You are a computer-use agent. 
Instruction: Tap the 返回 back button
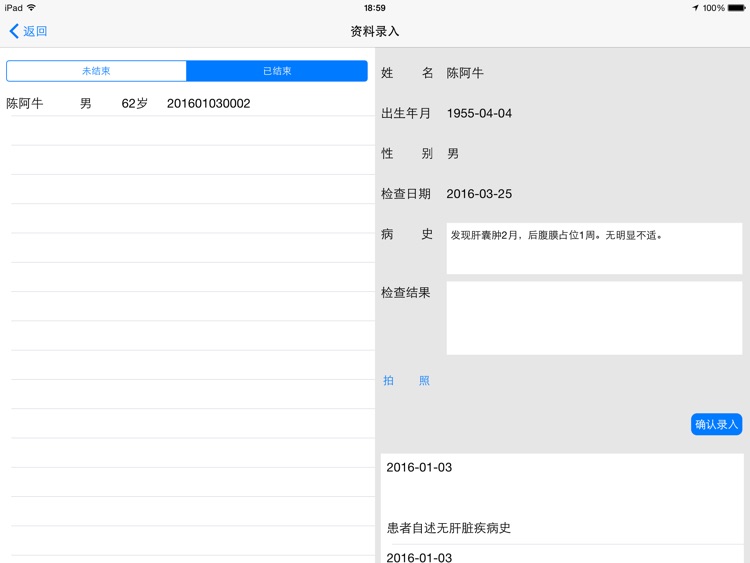28,31
